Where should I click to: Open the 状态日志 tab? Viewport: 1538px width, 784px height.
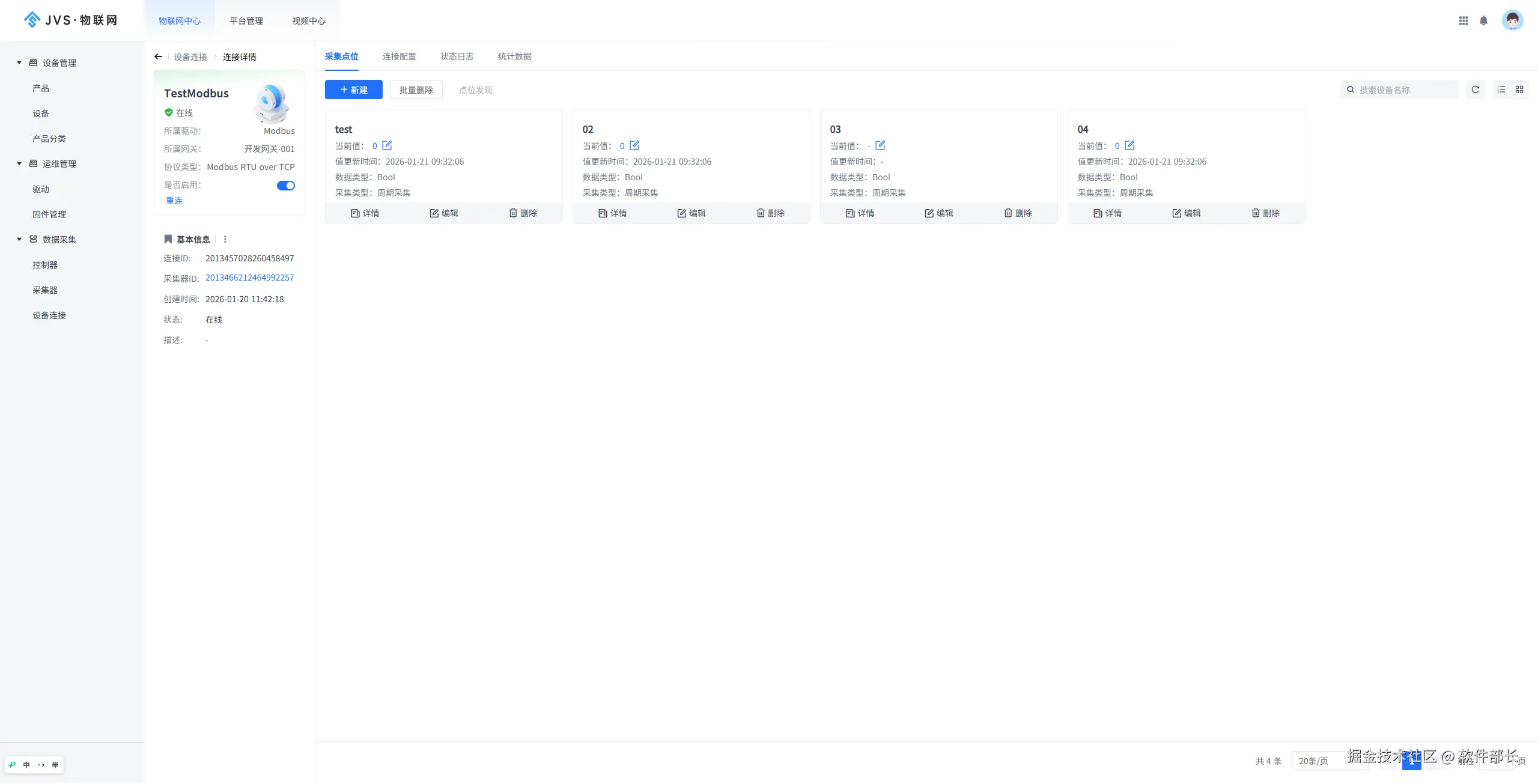click(457, 56)
